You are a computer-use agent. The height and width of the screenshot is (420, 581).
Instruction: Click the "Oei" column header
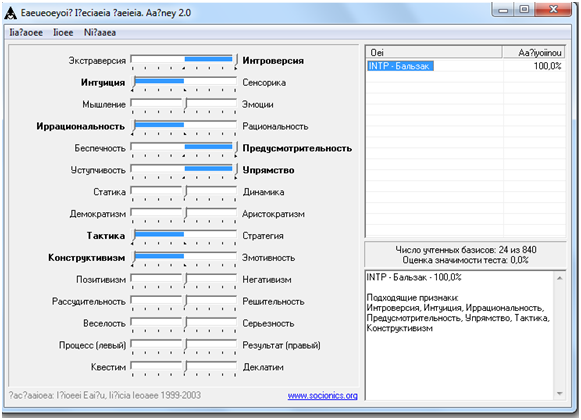(x=434, y=53)
